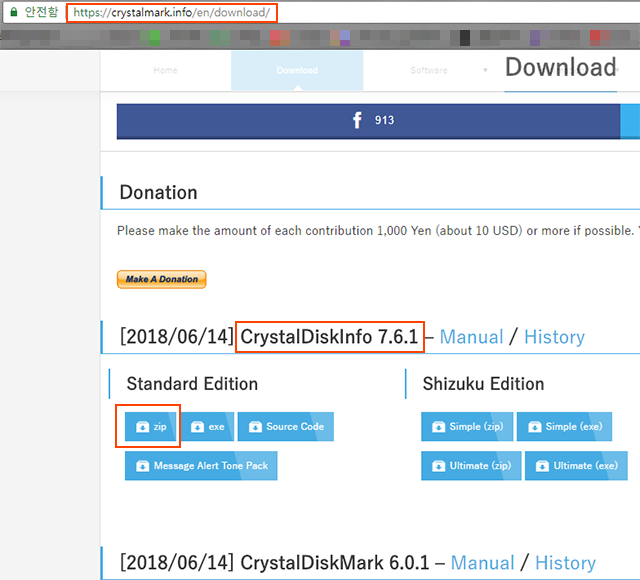This screenshot has height=580, width=640.
Task: Open the CrystalDiskInfo Manual link
Action: [471, 337]
